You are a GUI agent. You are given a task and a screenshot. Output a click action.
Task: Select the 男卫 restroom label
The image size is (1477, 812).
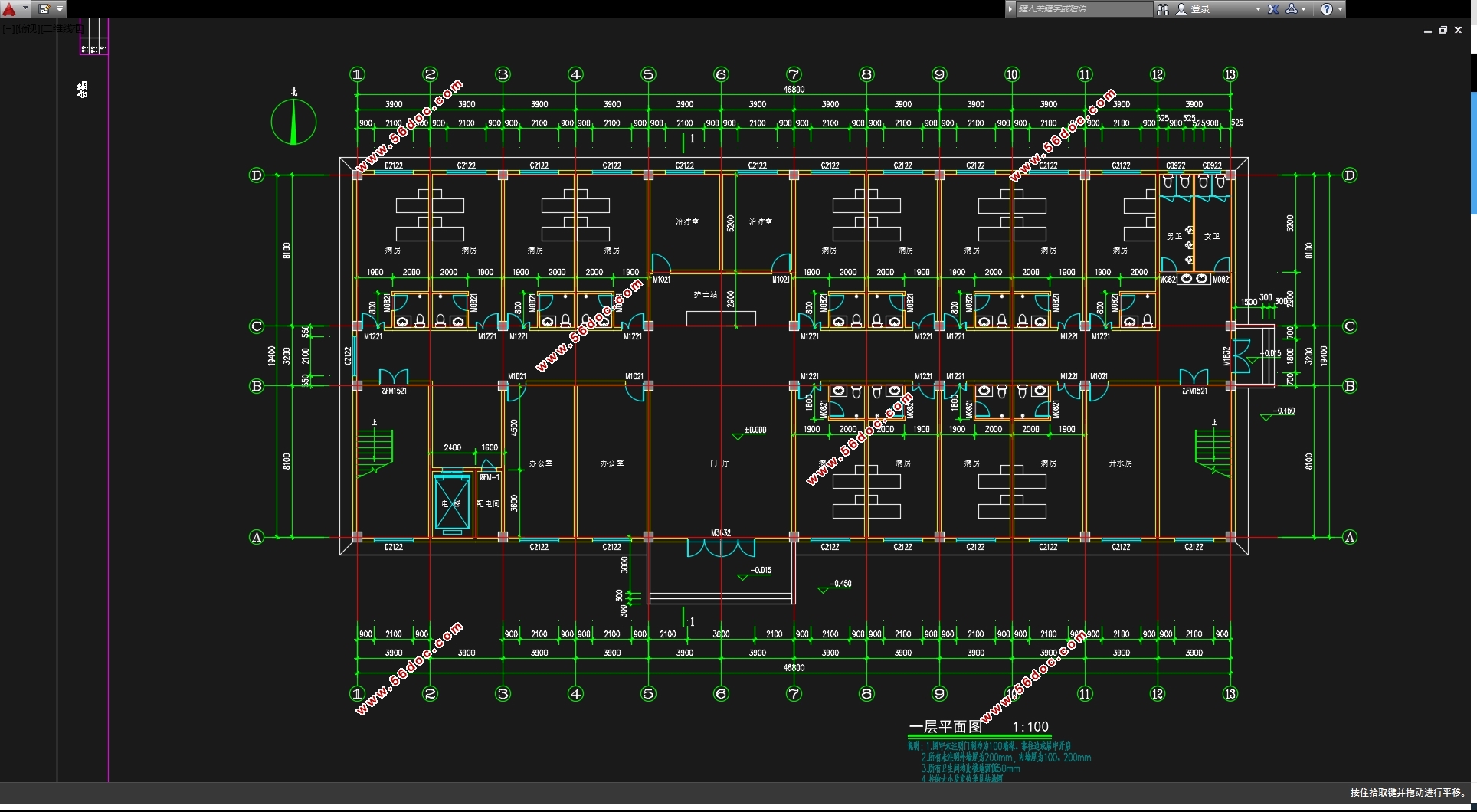click(x=1174, y=237)
